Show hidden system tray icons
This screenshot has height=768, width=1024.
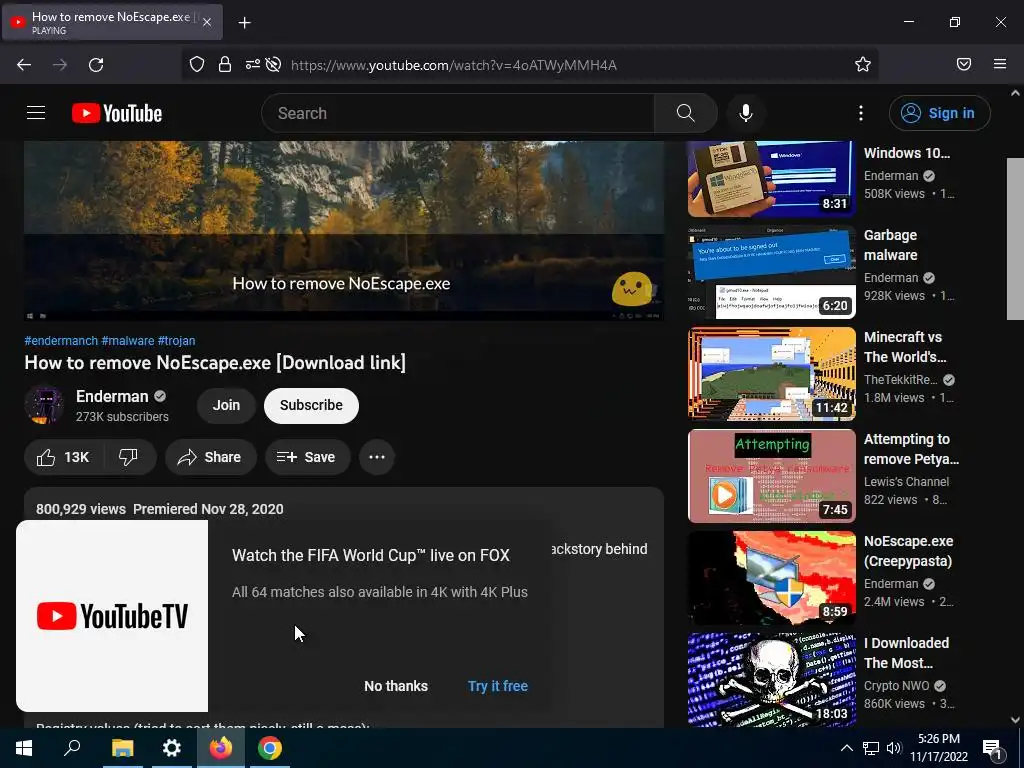pyautogui.click(x=846, y=748)
